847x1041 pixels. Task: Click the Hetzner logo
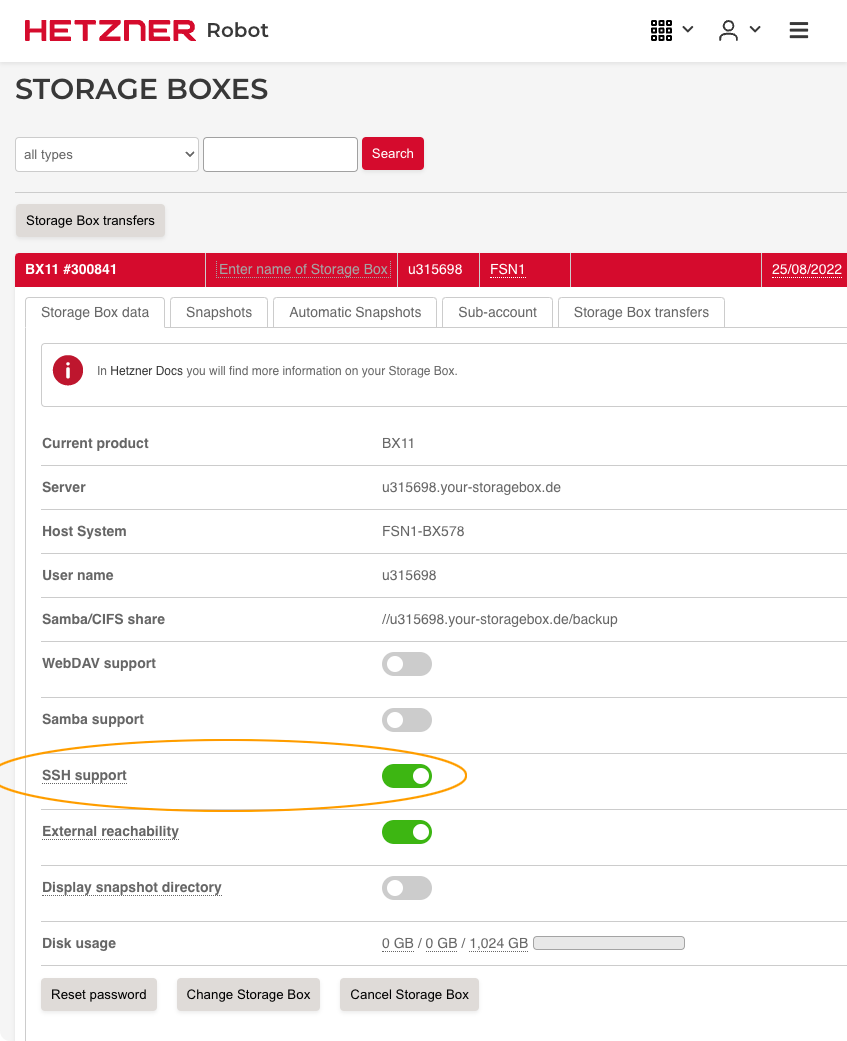coord(110,30)
